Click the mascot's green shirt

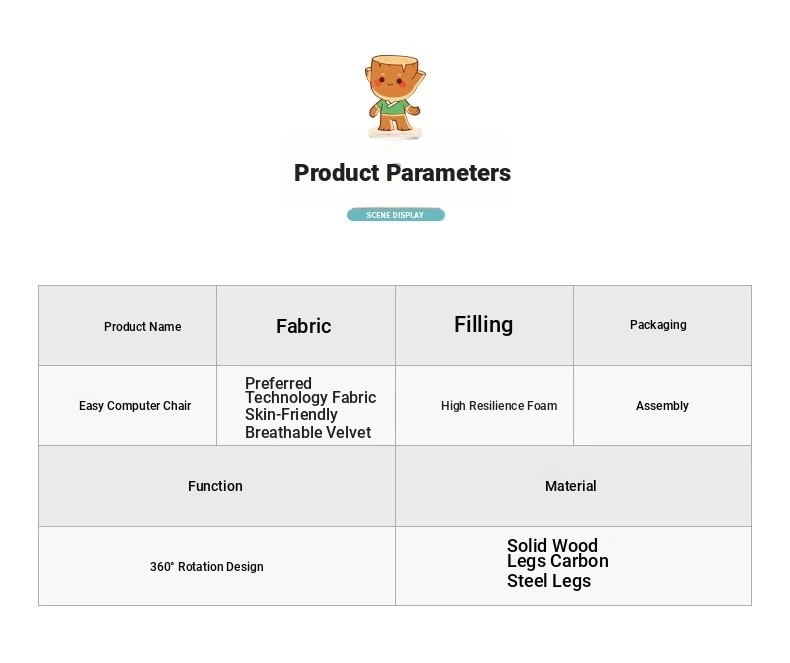[394, 108]
